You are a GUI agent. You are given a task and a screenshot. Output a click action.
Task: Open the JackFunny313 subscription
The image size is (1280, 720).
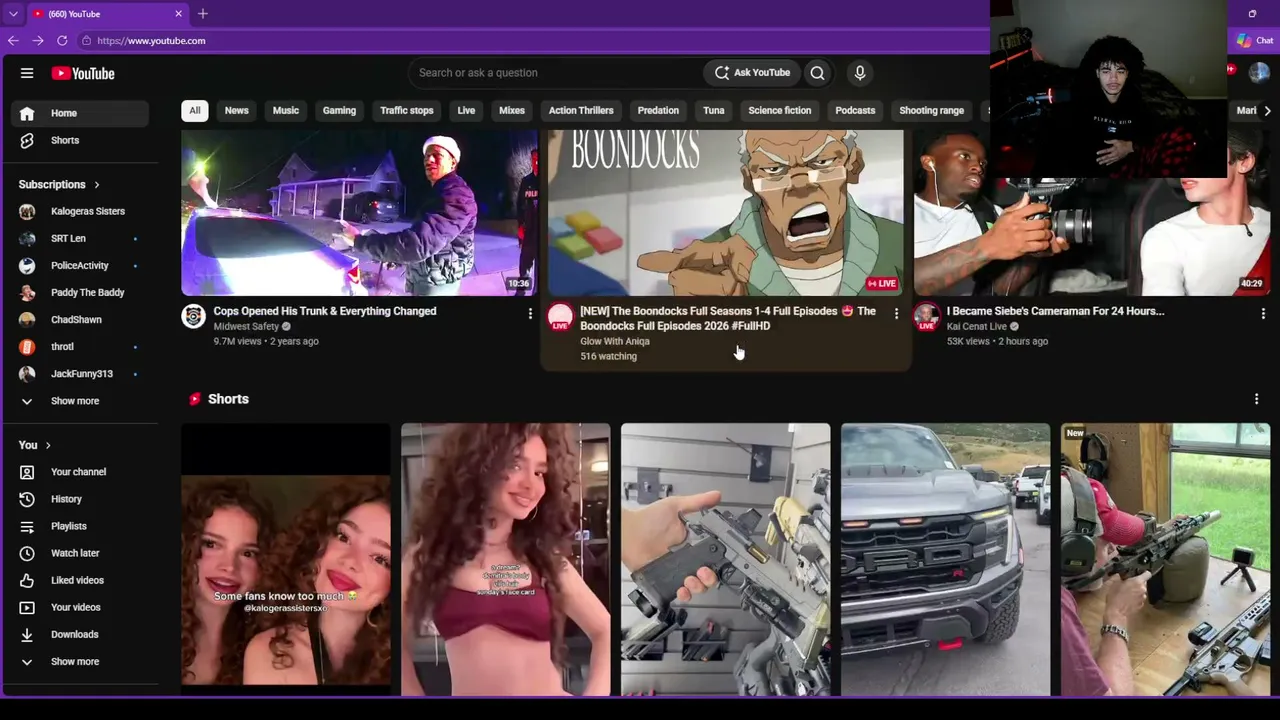pos(80,373)
